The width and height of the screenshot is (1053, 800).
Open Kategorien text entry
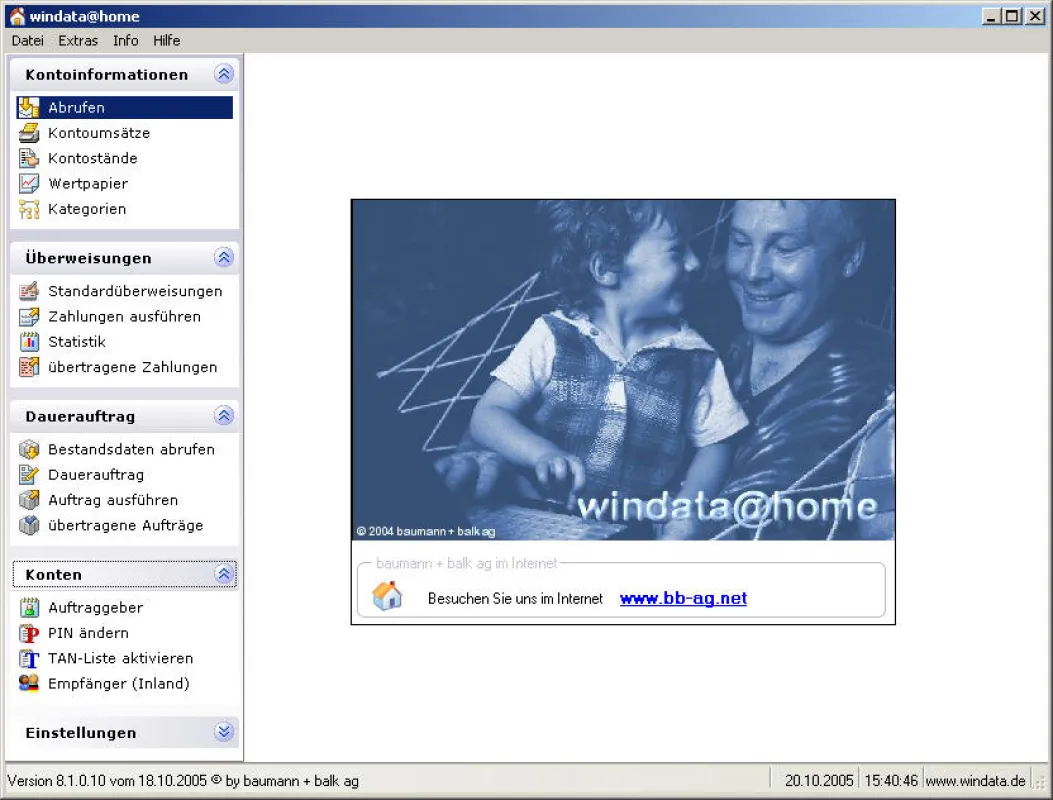tap(87, 209)
